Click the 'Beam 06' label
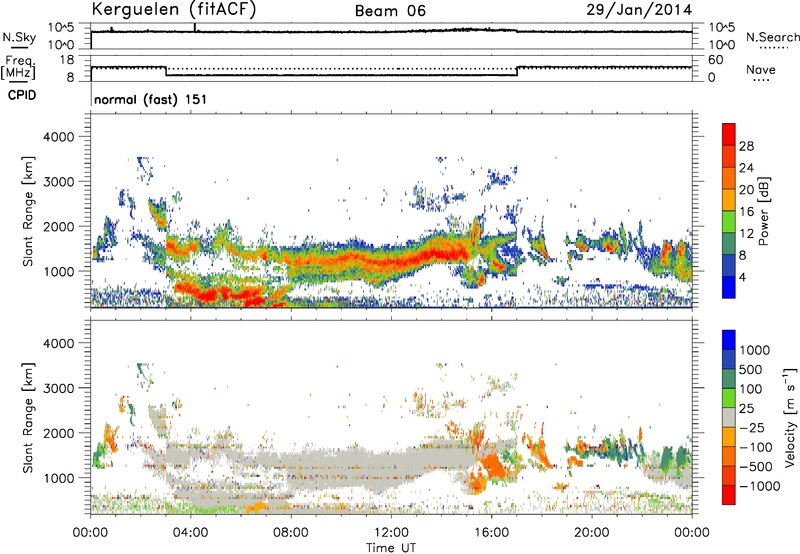 coord(390,11)
